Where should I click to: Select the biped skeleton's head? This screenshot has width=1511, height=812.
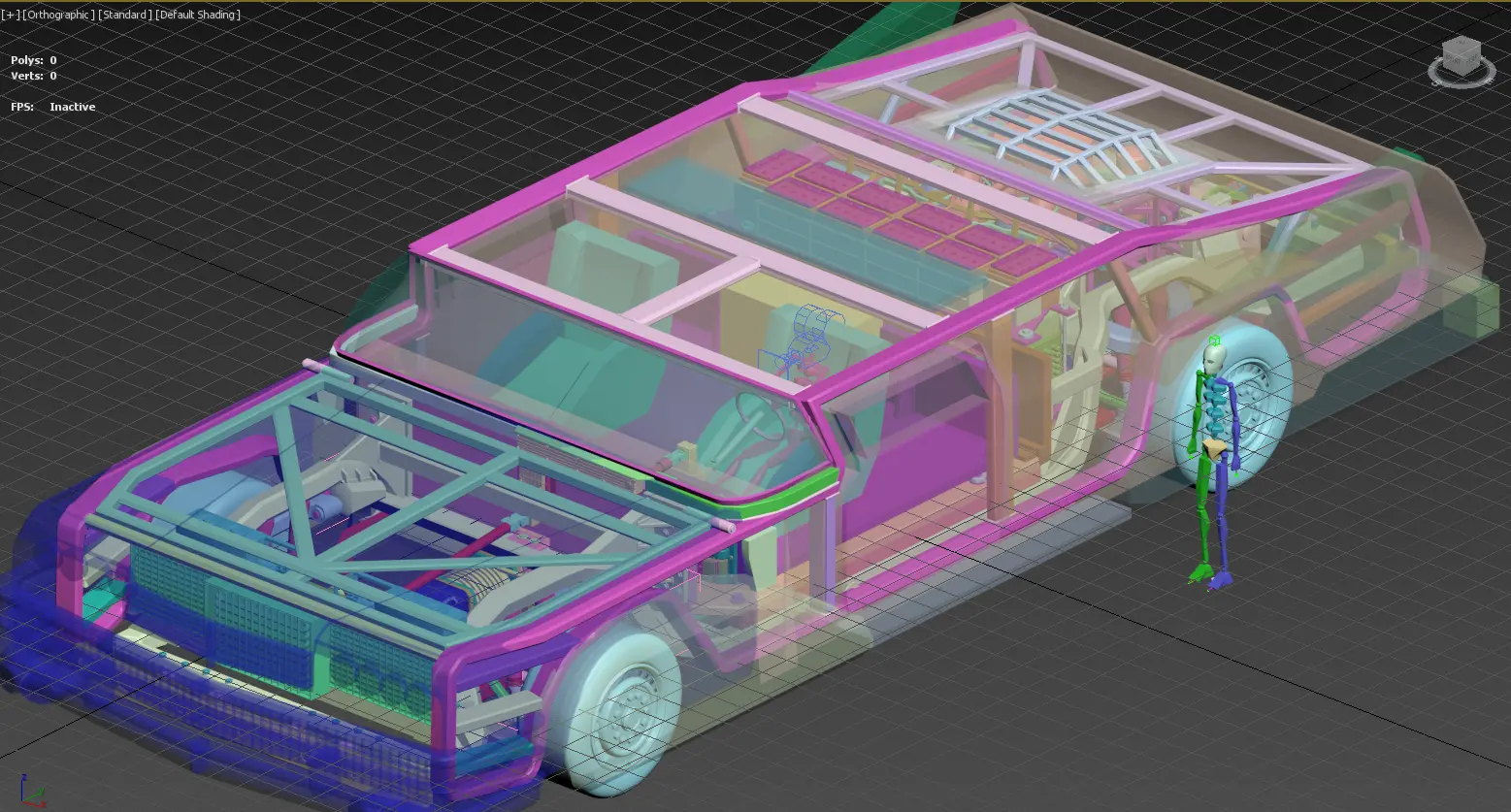coord(1211,357)
